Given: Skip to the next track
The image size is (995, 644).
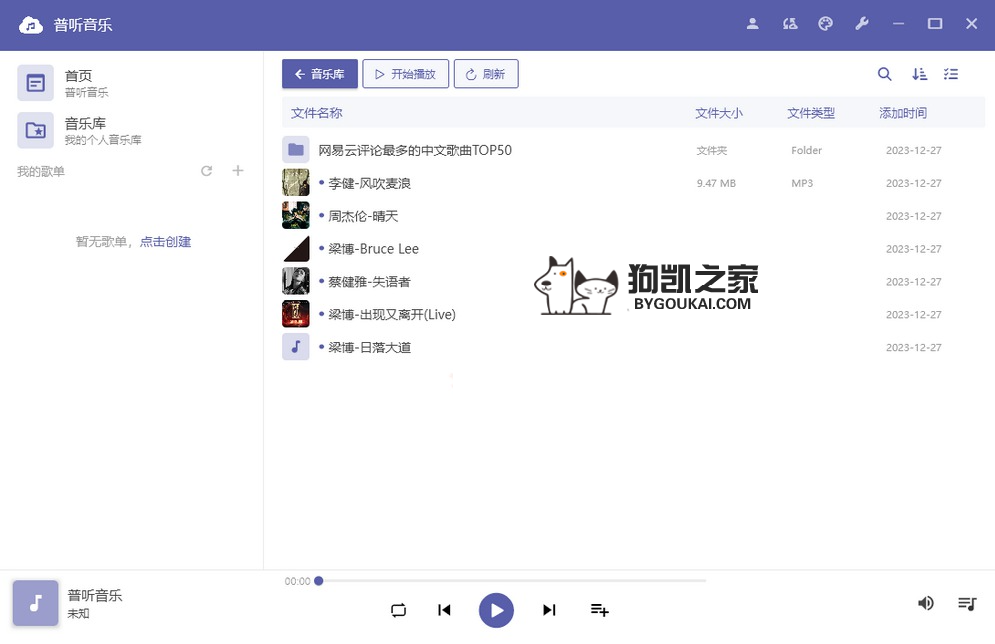Looking at the screenshot, I should 549,610.
